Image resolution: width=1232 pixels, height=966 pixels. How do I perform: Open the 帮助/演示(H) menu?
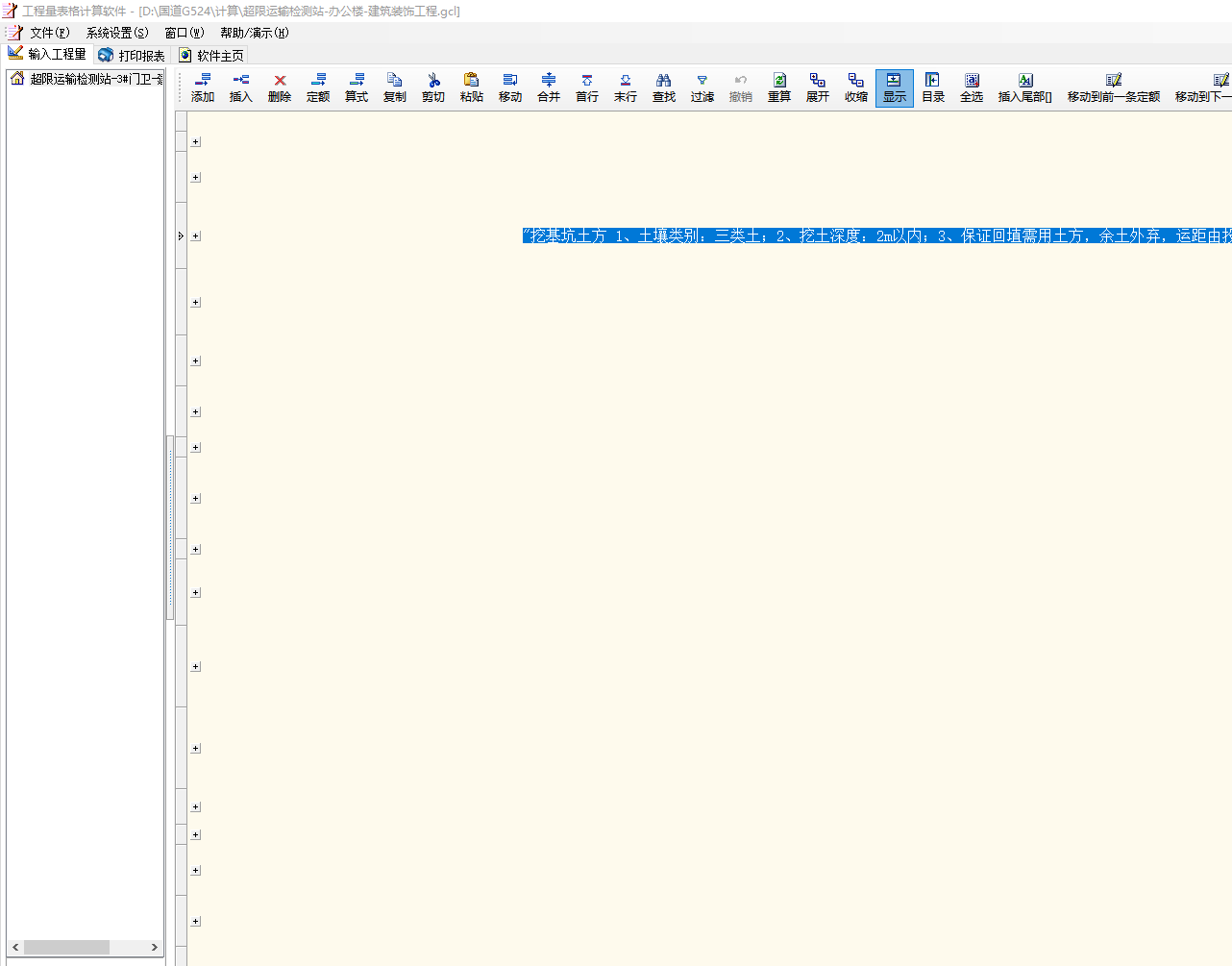point(255,33)
